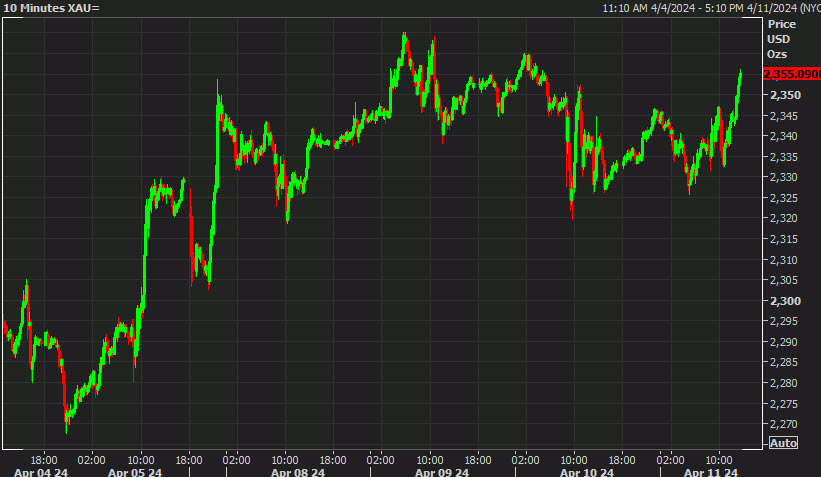Click the 'Ozs' unit label
This screenshot has height=477, width=821.
(777, 53)
